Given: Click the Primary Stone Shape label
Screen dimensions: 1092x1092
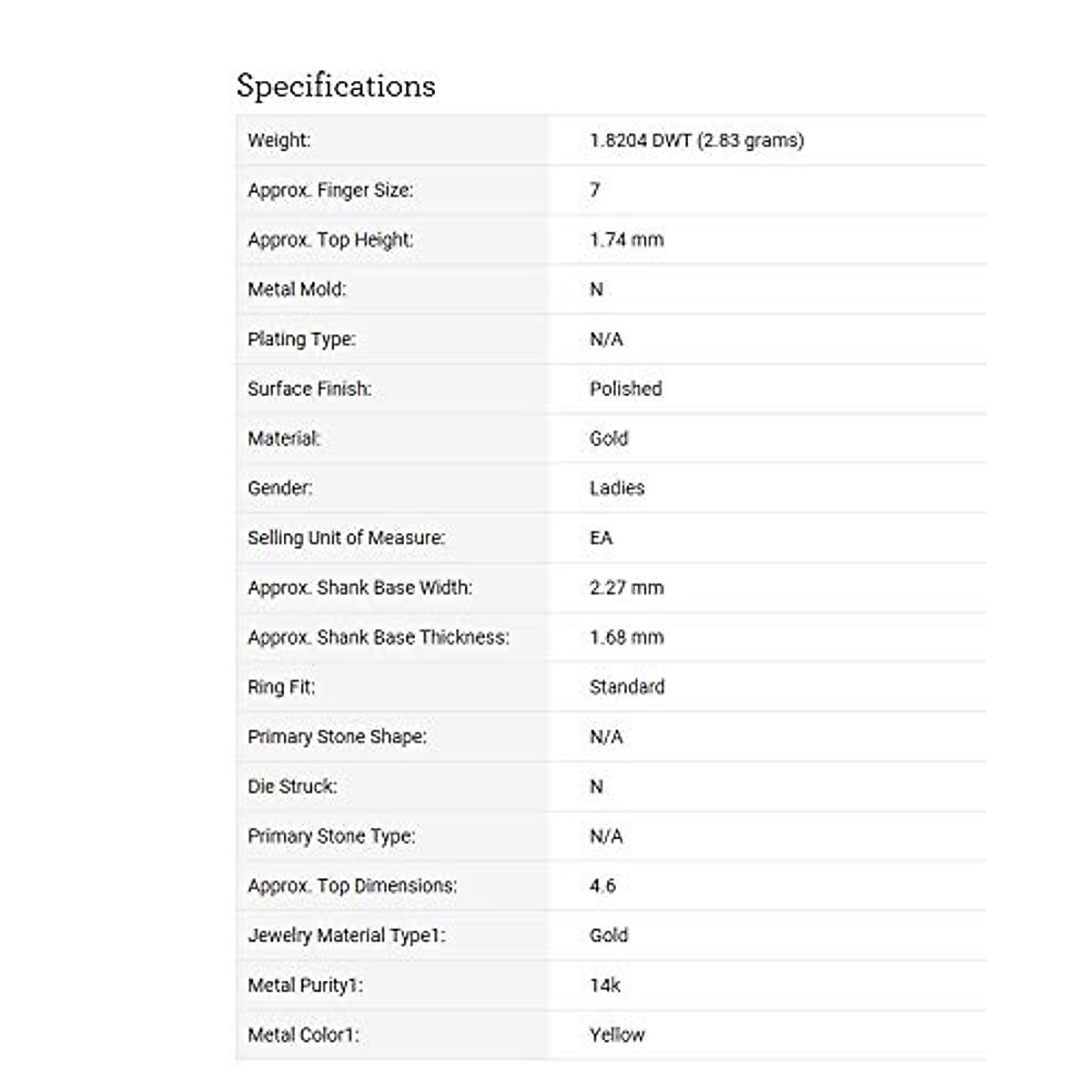Looking at the screenshot, I should coord(337,737).
